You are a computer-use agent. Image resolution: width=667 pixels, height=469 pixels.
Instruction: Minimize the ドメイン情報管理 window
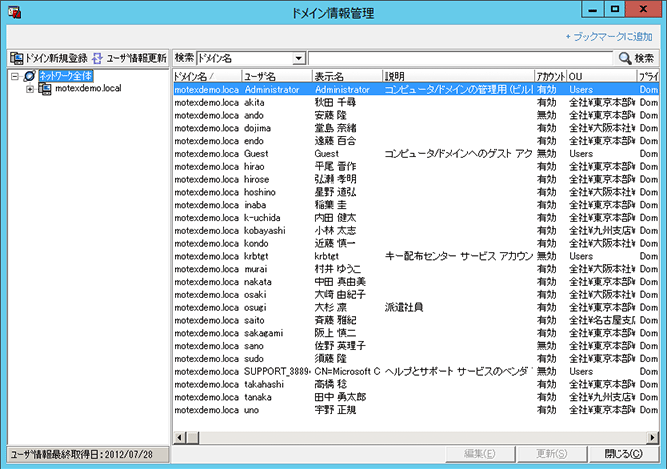pyautogui.click(x=593, y=9)
